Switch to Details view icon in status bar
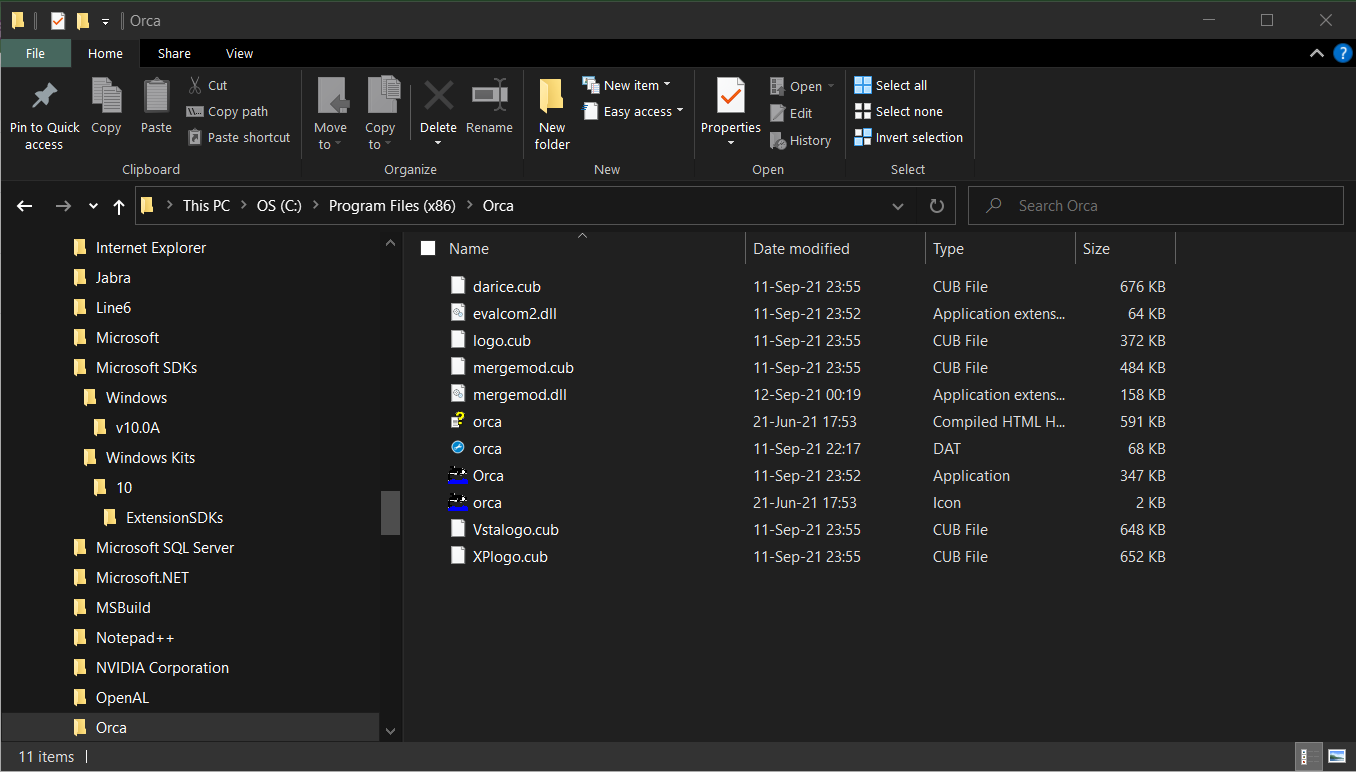This screenshot has height=772, width=1356. [1305, 756]
